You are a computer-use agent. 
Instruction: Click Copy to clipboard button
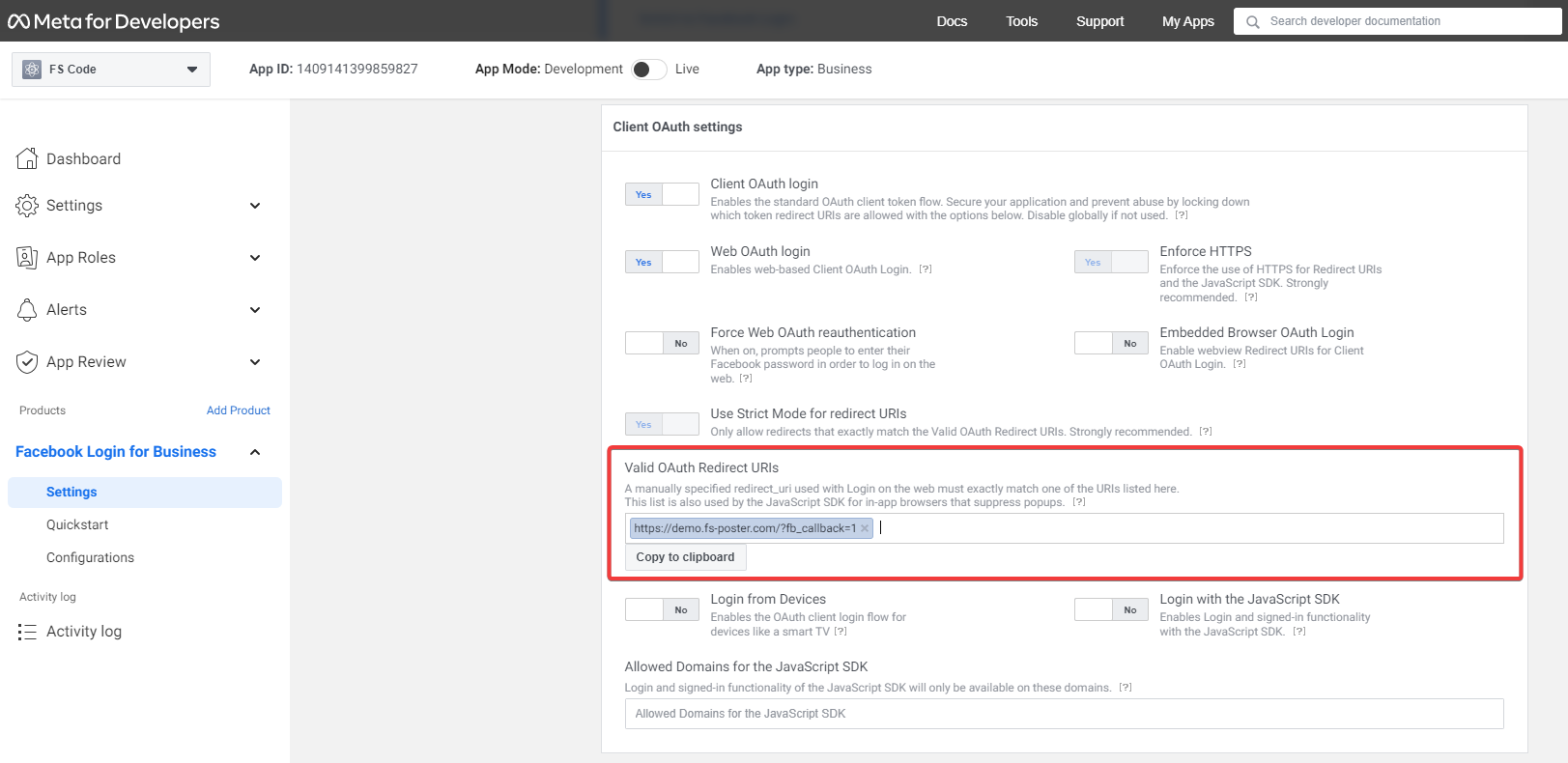[x=685, y=557]
